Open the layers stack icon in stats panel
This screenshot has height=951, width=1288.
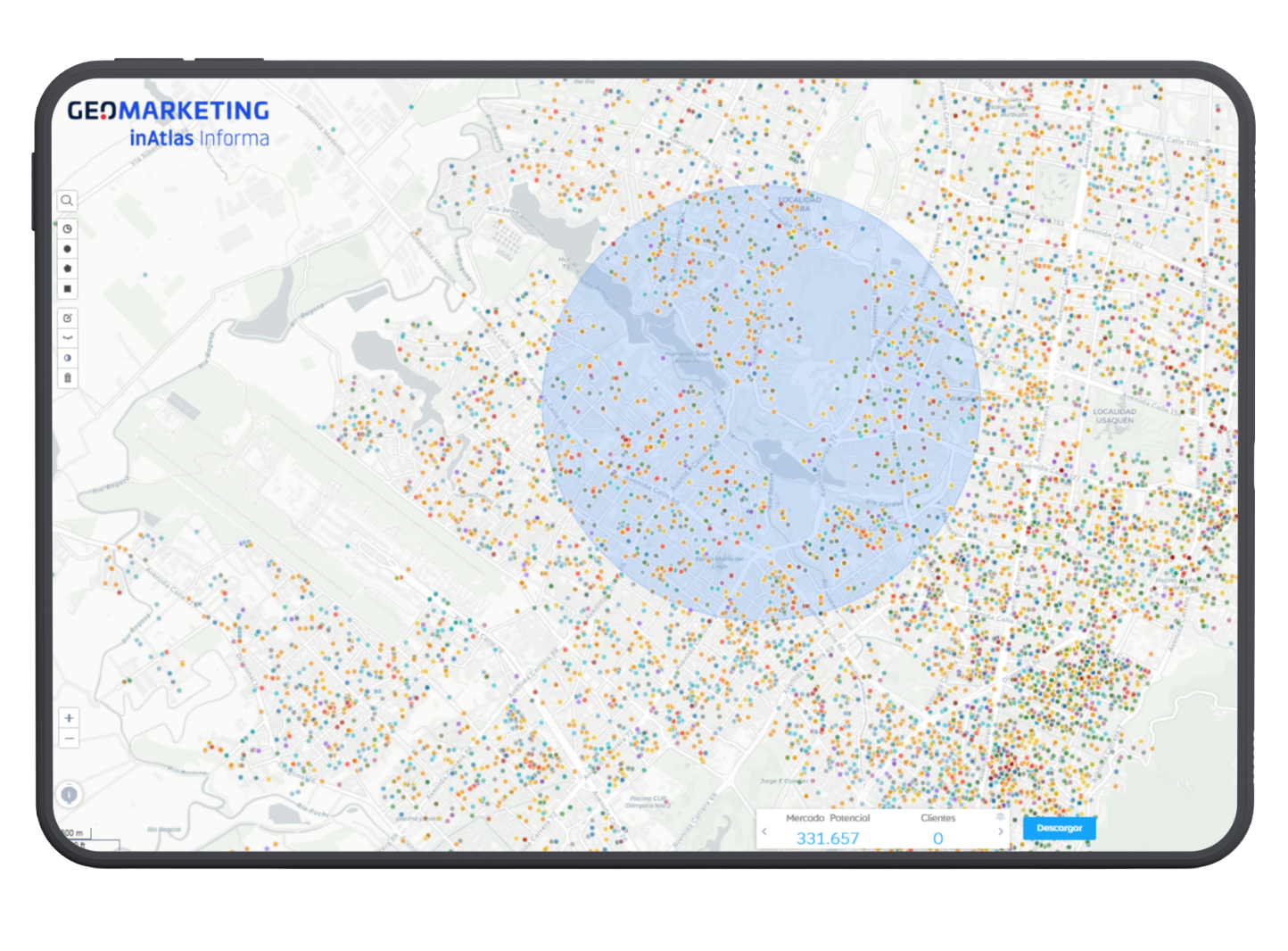click(x=1000, y=816)
